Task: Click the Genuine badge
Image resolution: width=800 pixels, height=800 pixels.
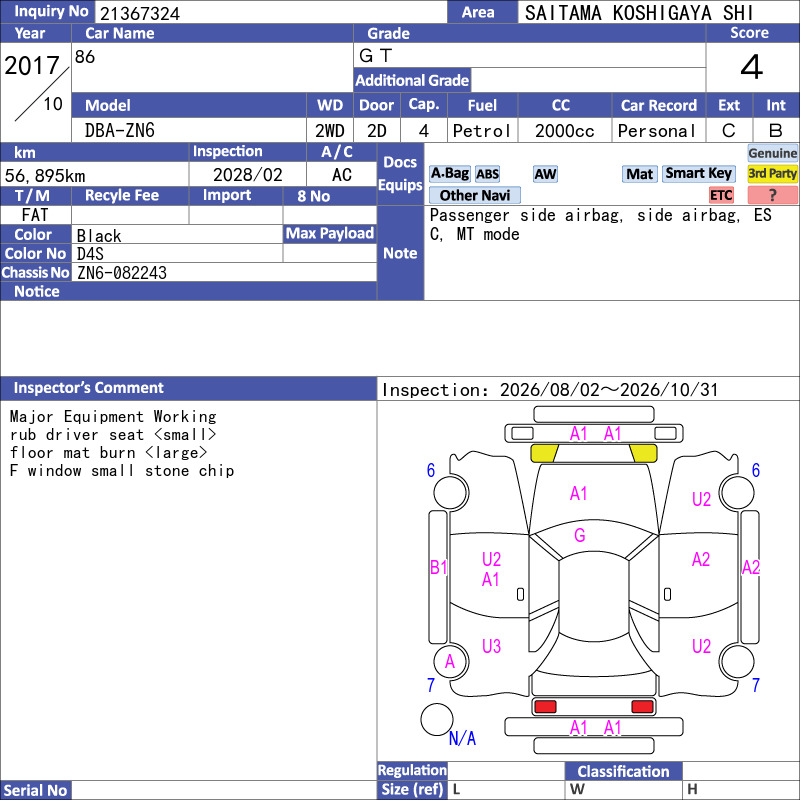Action: tap(772, 153)
